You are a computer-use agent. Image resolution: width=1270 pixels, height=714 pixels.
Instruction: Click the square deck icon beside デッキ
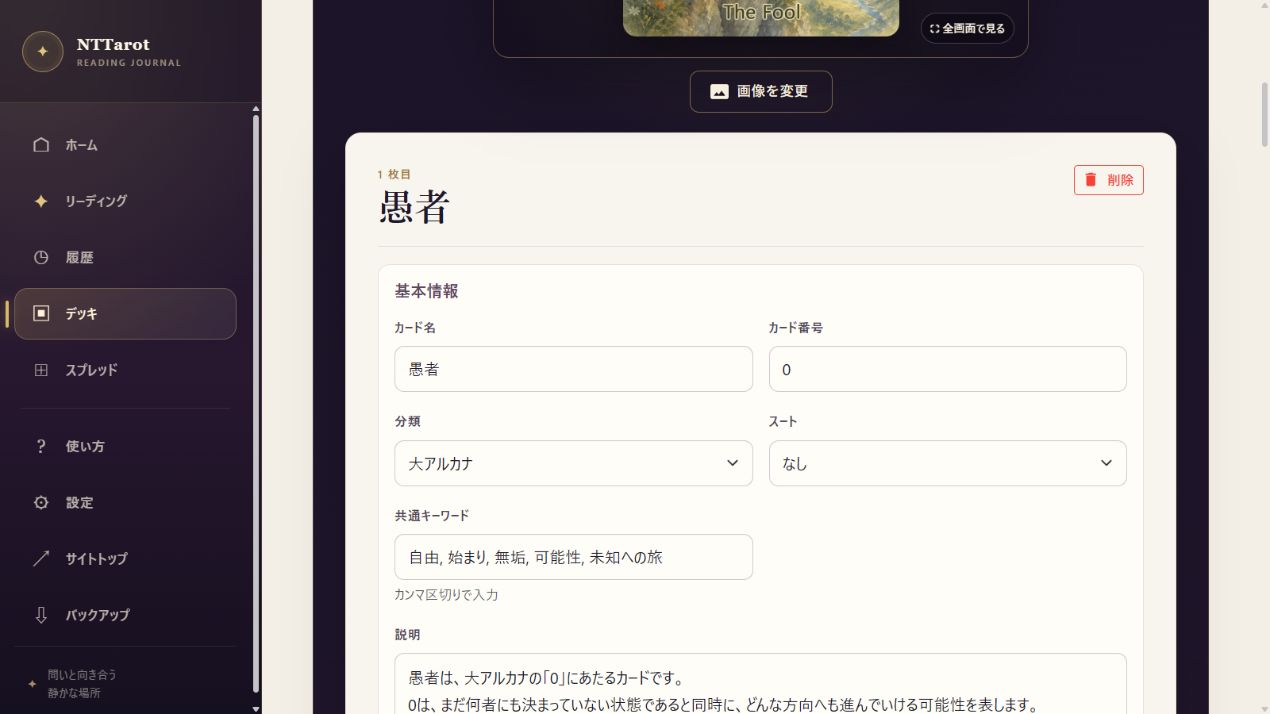pyautogui.click(x=41, y=314)
